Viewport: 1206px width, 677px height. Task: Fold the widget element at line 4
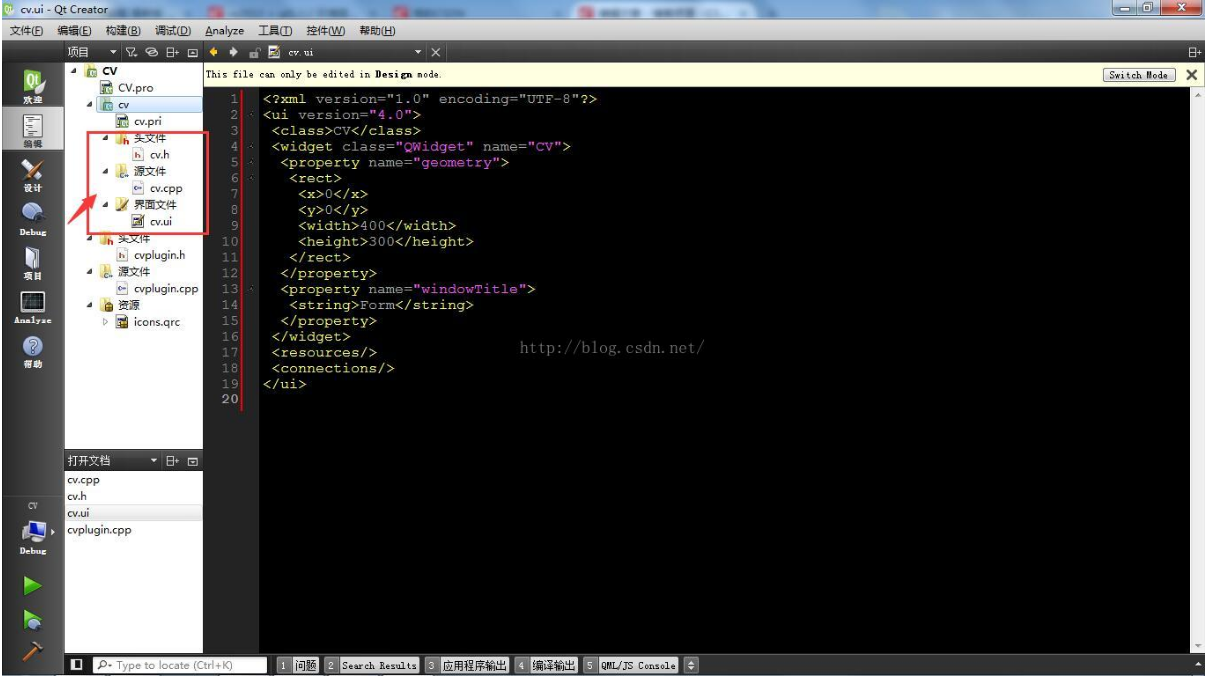coord(250,147)
